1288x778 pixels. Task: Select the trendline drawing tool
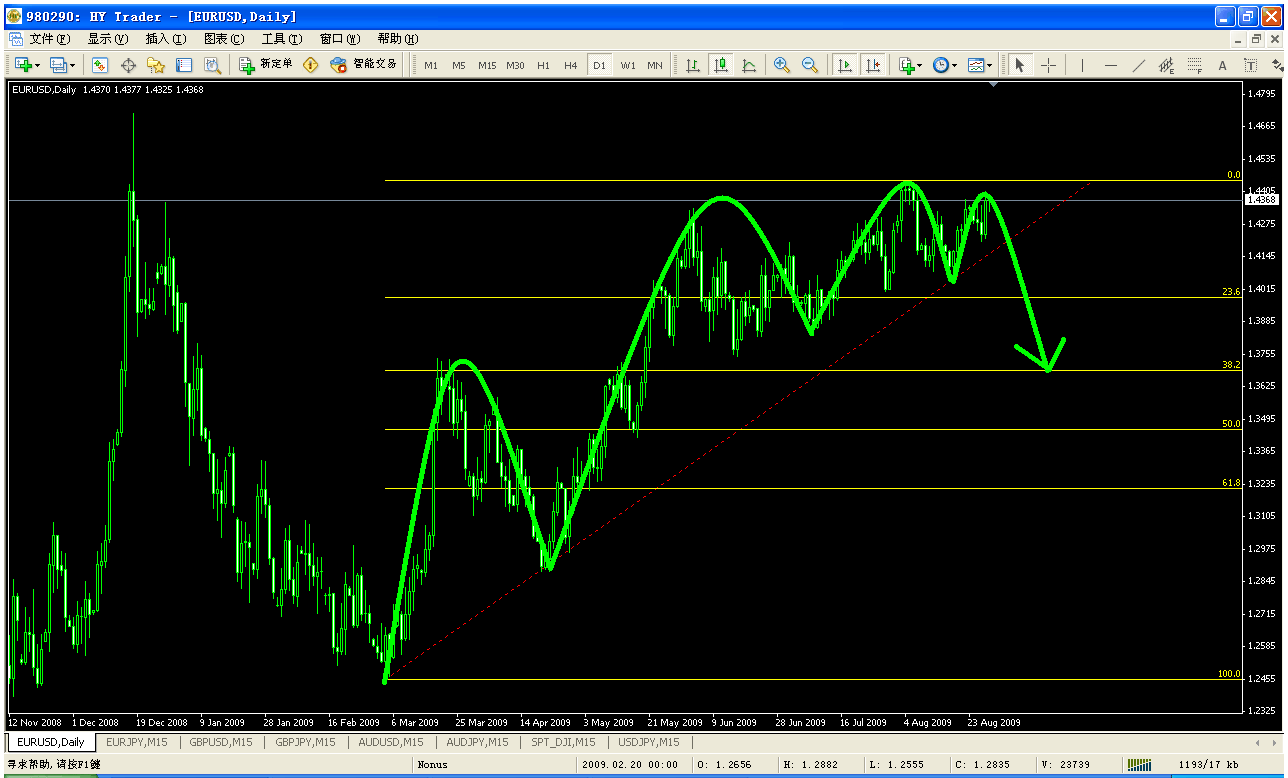[1138, 65]
